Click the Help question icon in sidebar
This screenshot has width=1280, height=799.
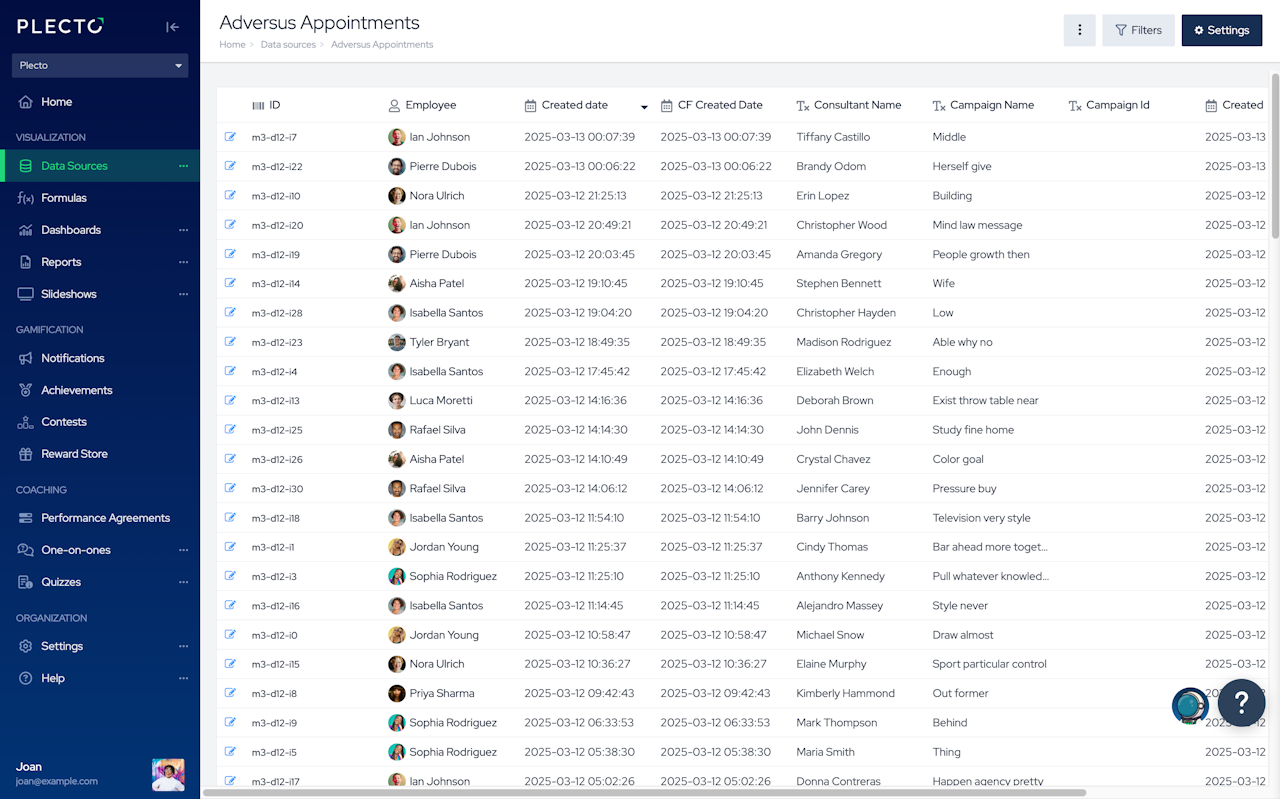click(25, 678)
